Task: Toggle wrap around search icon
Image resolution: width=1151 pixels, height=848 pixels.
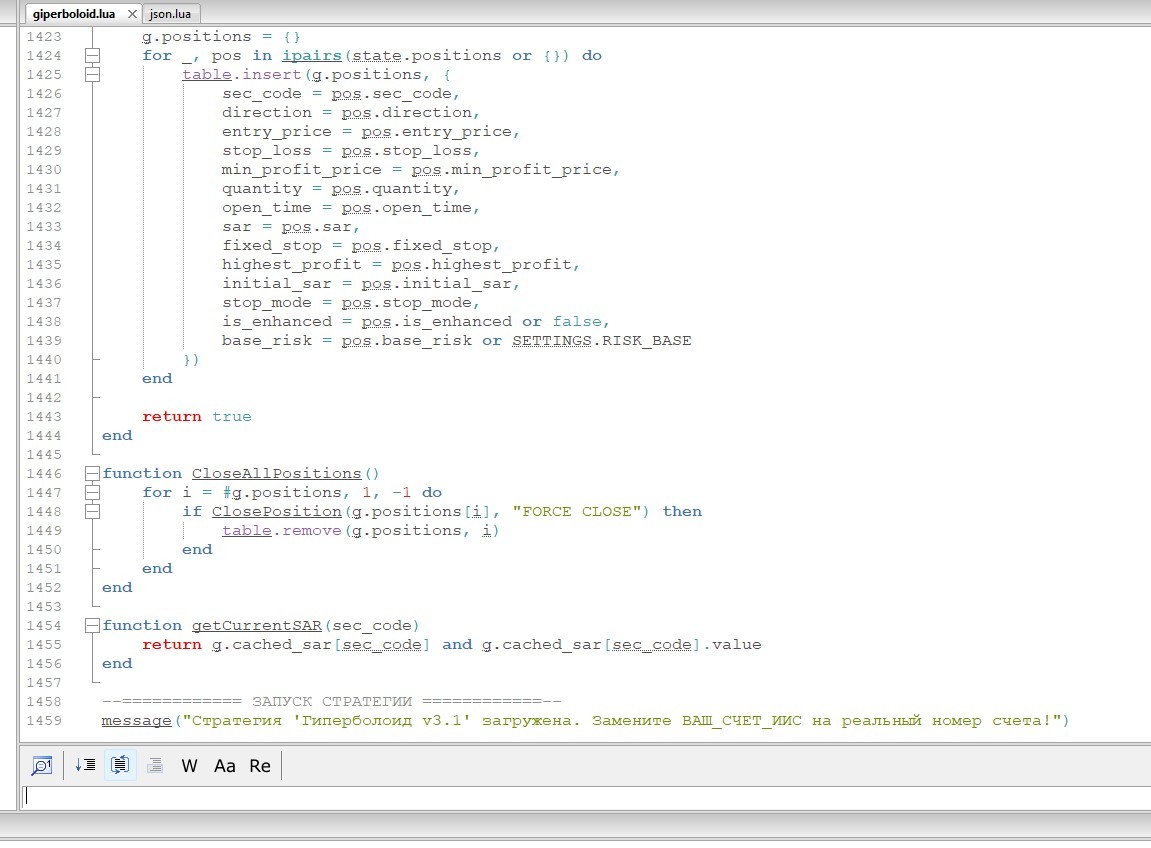Action: click(120, 766)
